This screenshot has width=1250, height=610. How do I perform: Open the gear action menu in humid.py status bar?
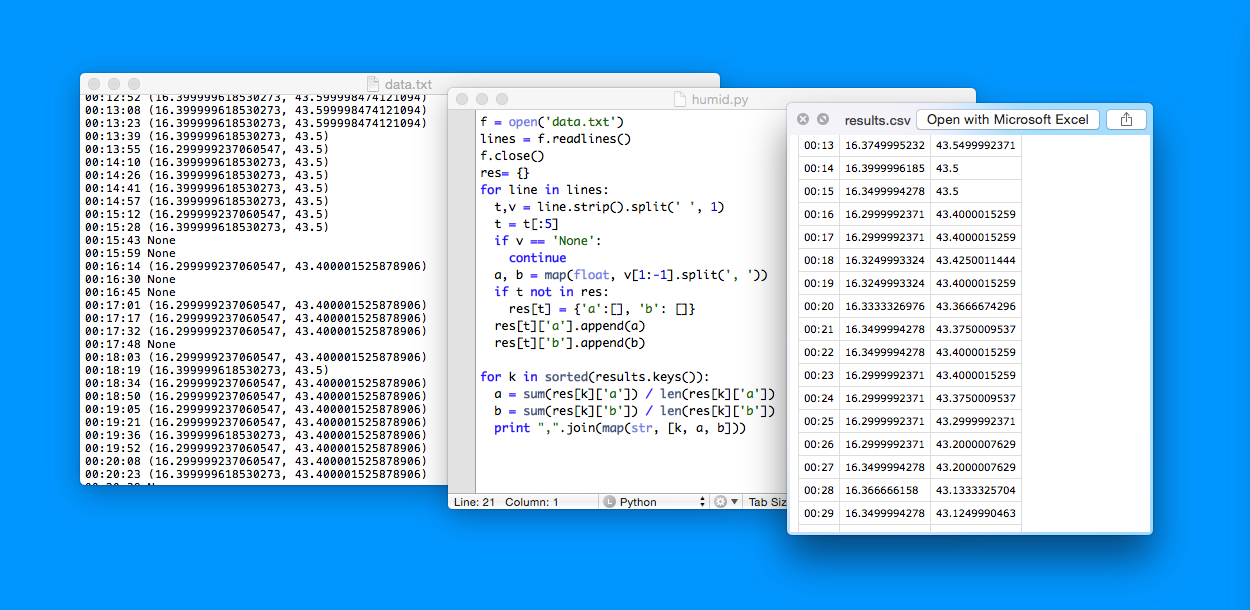point(726,502)
